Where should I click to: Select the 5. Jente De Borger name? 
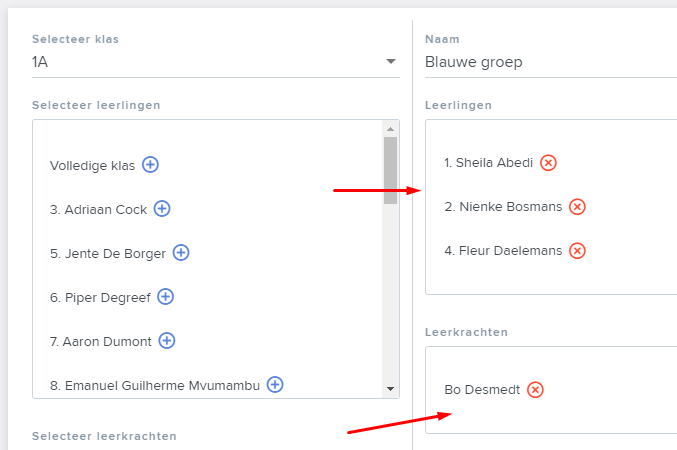pyautogui.click(x=108, y=254)
